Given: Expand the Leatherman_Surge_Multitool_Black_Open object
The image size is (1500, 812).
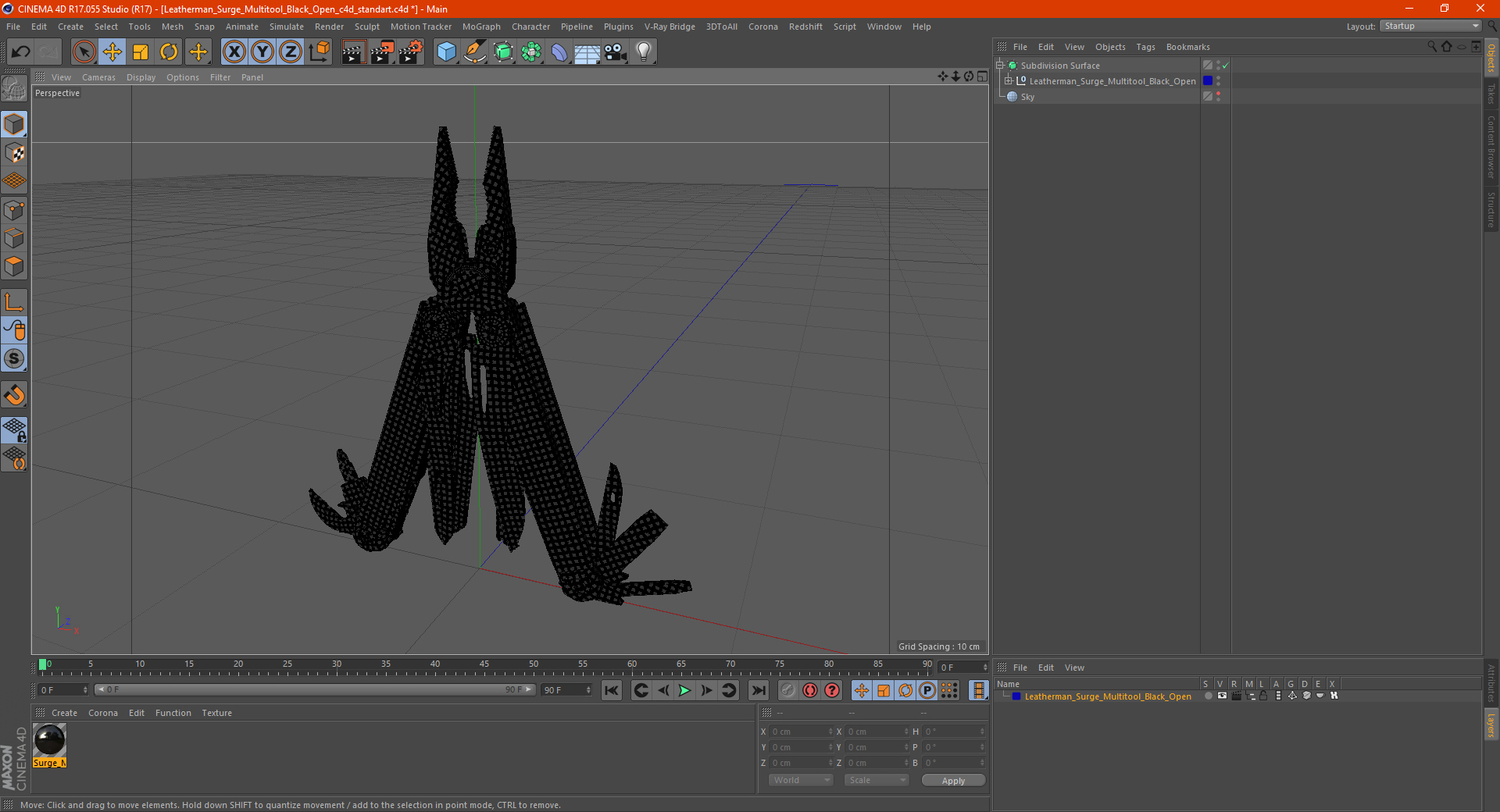Looking at the screenshot, I should point(1009,81).
